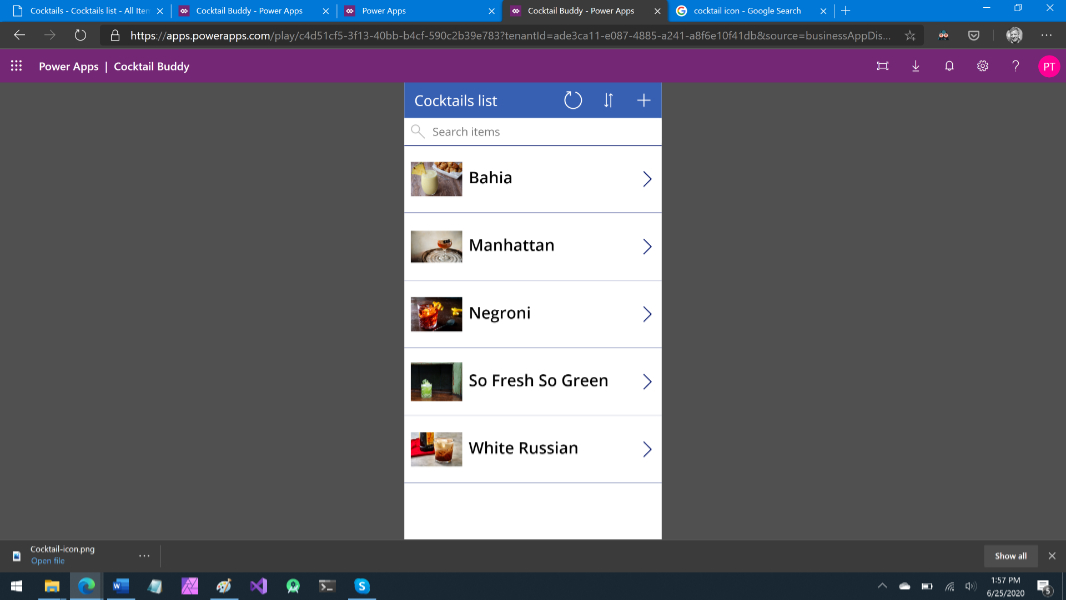Screen dimensions: 1066x600
Task: Open Skype from the Windows taskbar
Action: [x=362, y=586]
